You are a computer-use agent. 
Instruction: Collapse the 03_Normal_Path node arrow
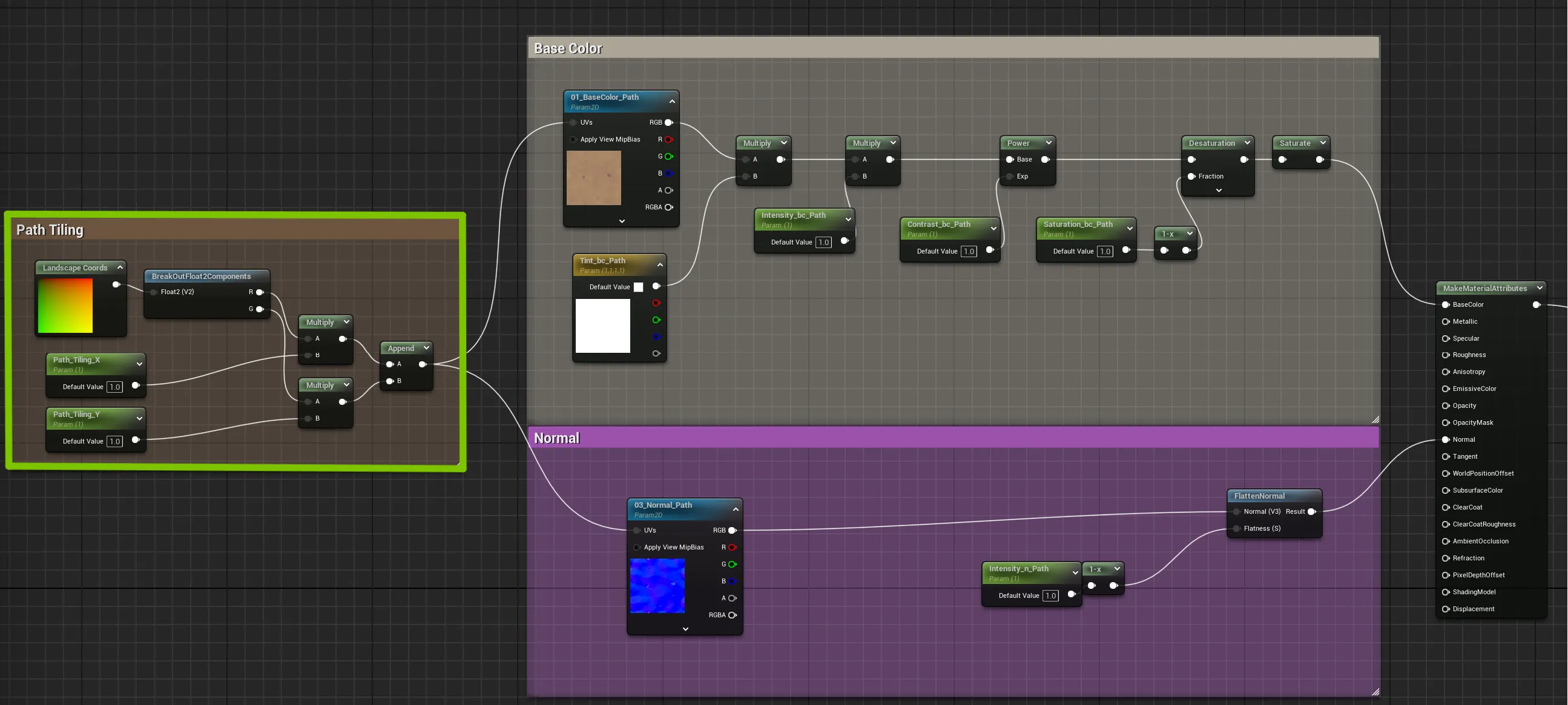click(x=736, y=510)
